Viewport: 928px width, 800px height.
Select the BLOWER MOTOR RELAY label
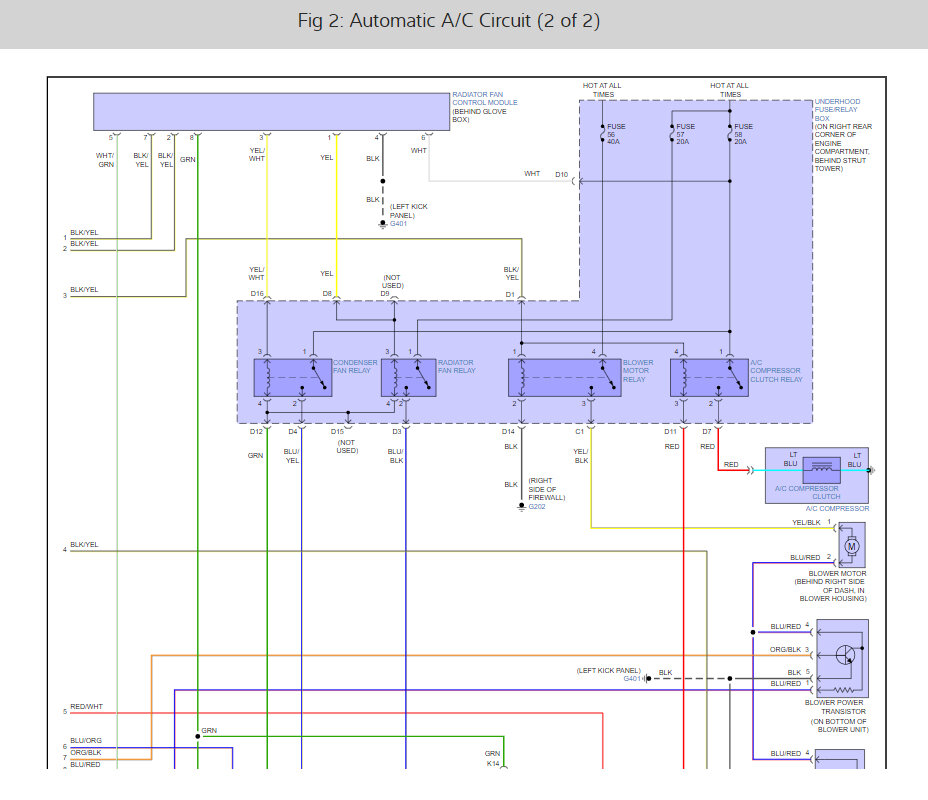638,371
